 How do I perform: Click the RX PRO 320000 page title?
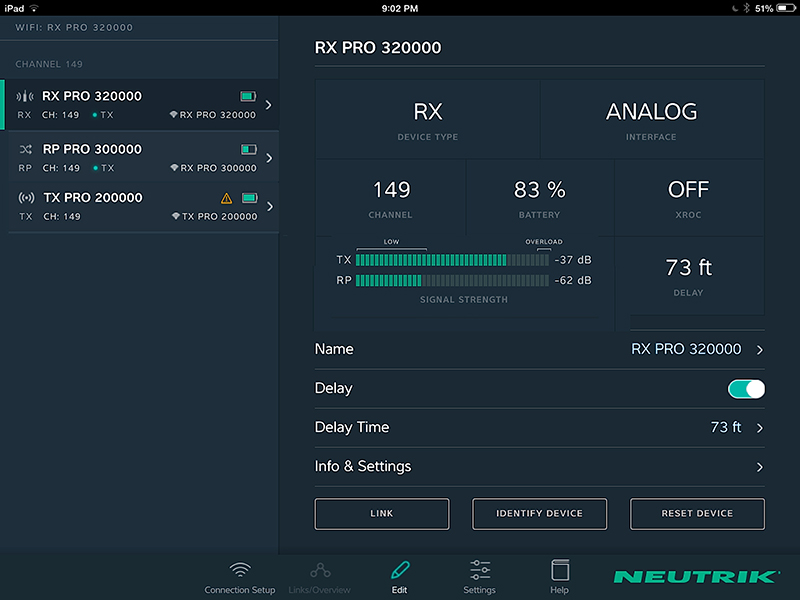tap(378, 47)
